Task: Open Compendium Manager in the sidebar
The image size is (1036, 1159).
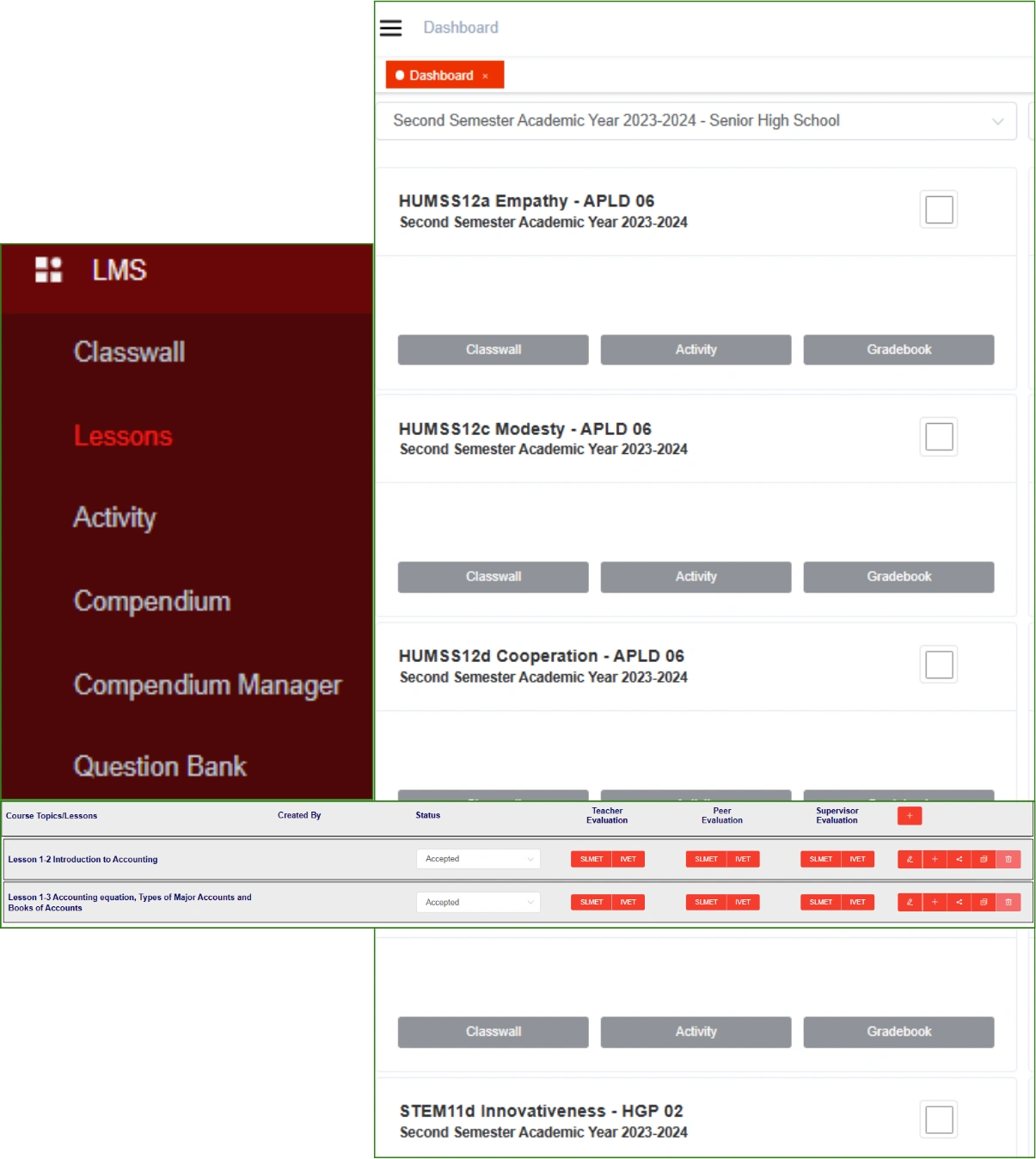Action: tap(207, 684)
